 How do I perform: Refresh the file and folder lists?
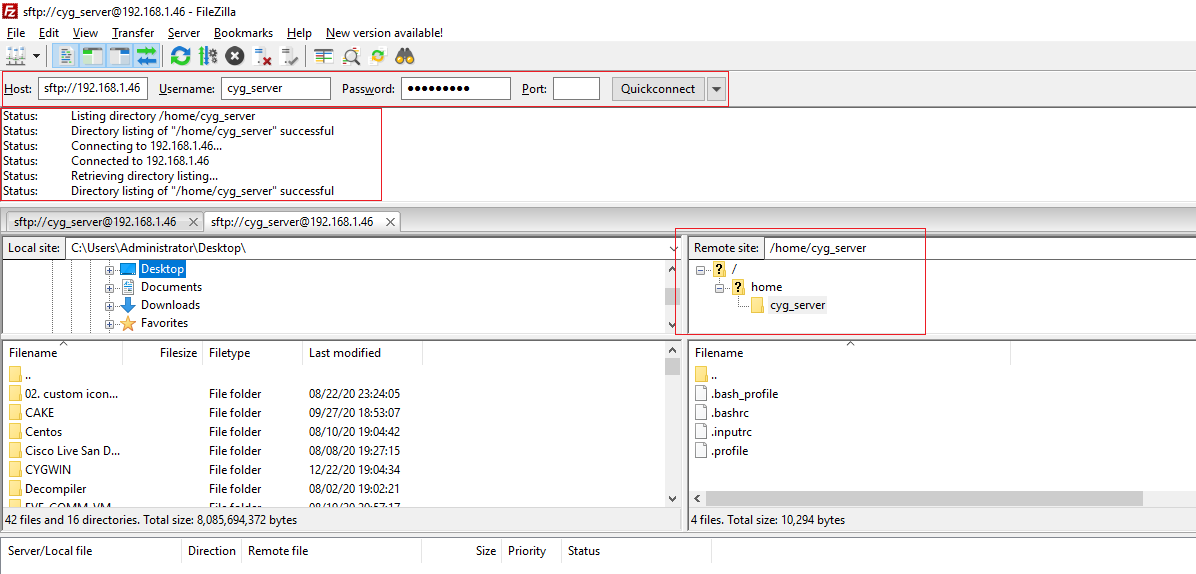coord(180,56)
